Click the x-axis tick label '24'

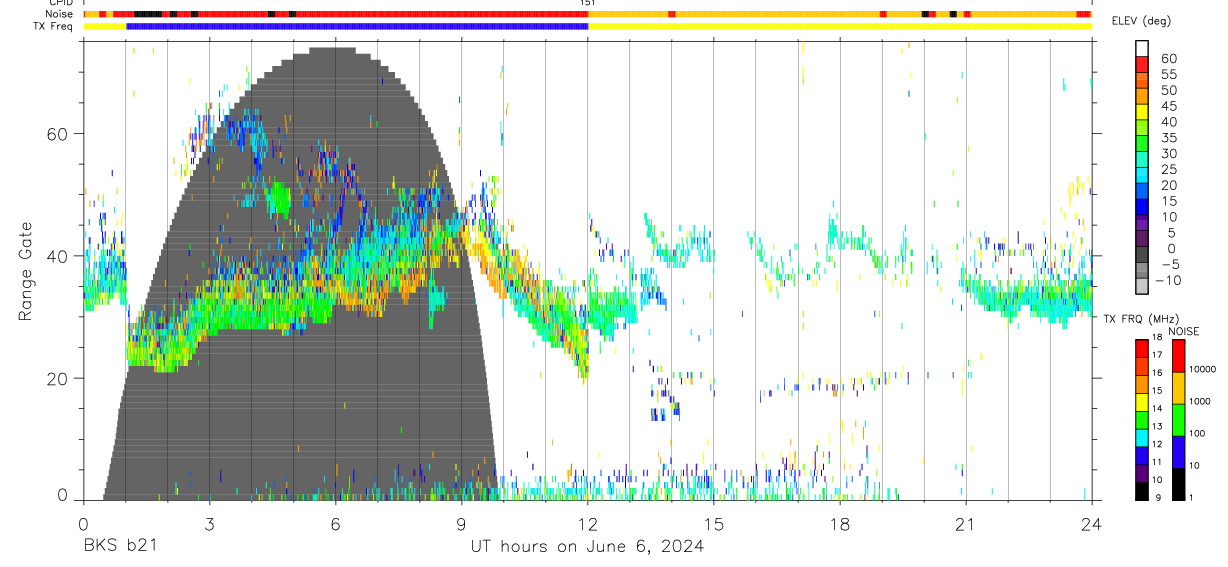pos(1091,524)
